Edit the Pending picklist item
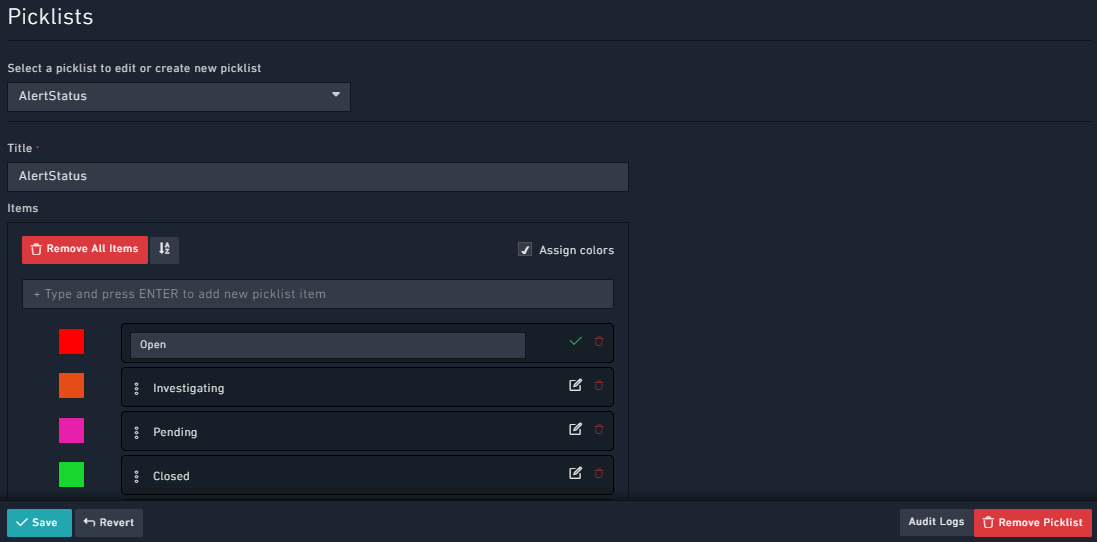The image size is (1097, 542). 575,429
